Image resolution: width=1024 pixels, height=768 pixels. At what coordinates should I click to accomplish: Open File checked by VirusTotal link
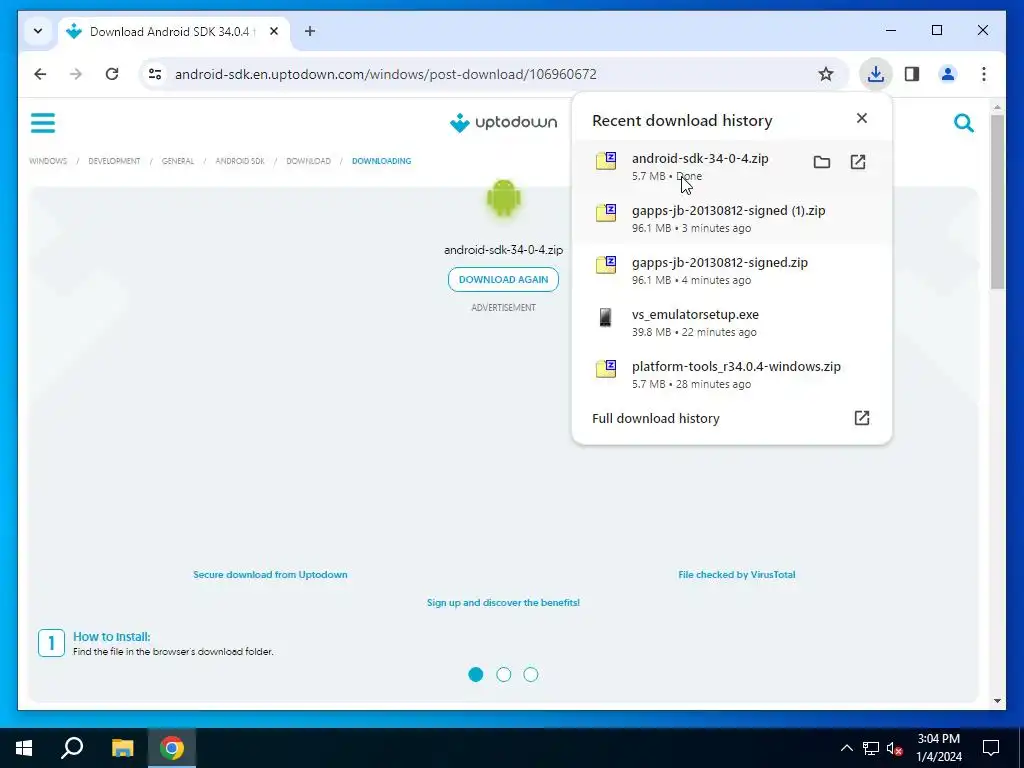pyautogui.click(x=737, y=575)
